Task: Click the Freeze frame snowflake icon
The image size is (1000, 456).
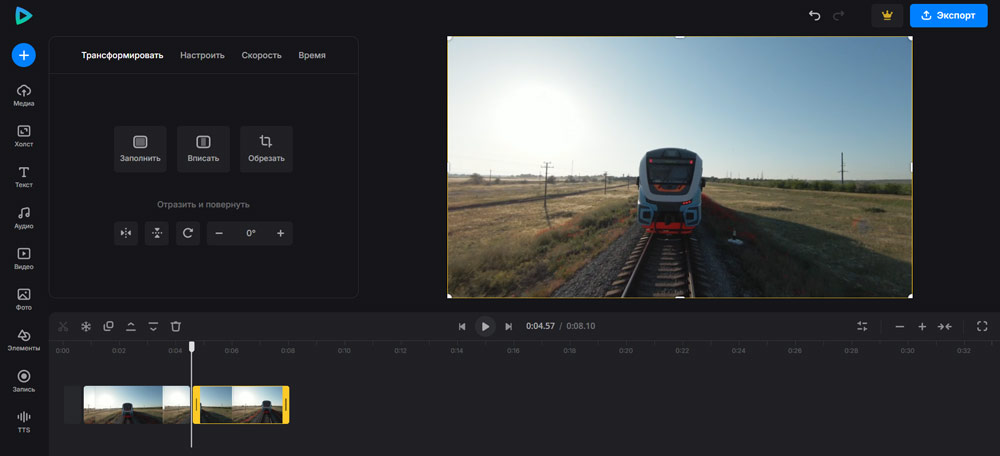Action: [86, 326]
